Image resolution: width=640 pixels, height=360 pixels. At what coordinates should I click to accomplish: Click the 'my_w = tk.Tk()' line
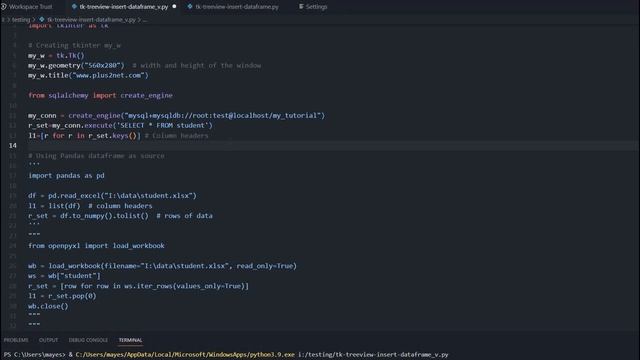[x=56, y=55]
